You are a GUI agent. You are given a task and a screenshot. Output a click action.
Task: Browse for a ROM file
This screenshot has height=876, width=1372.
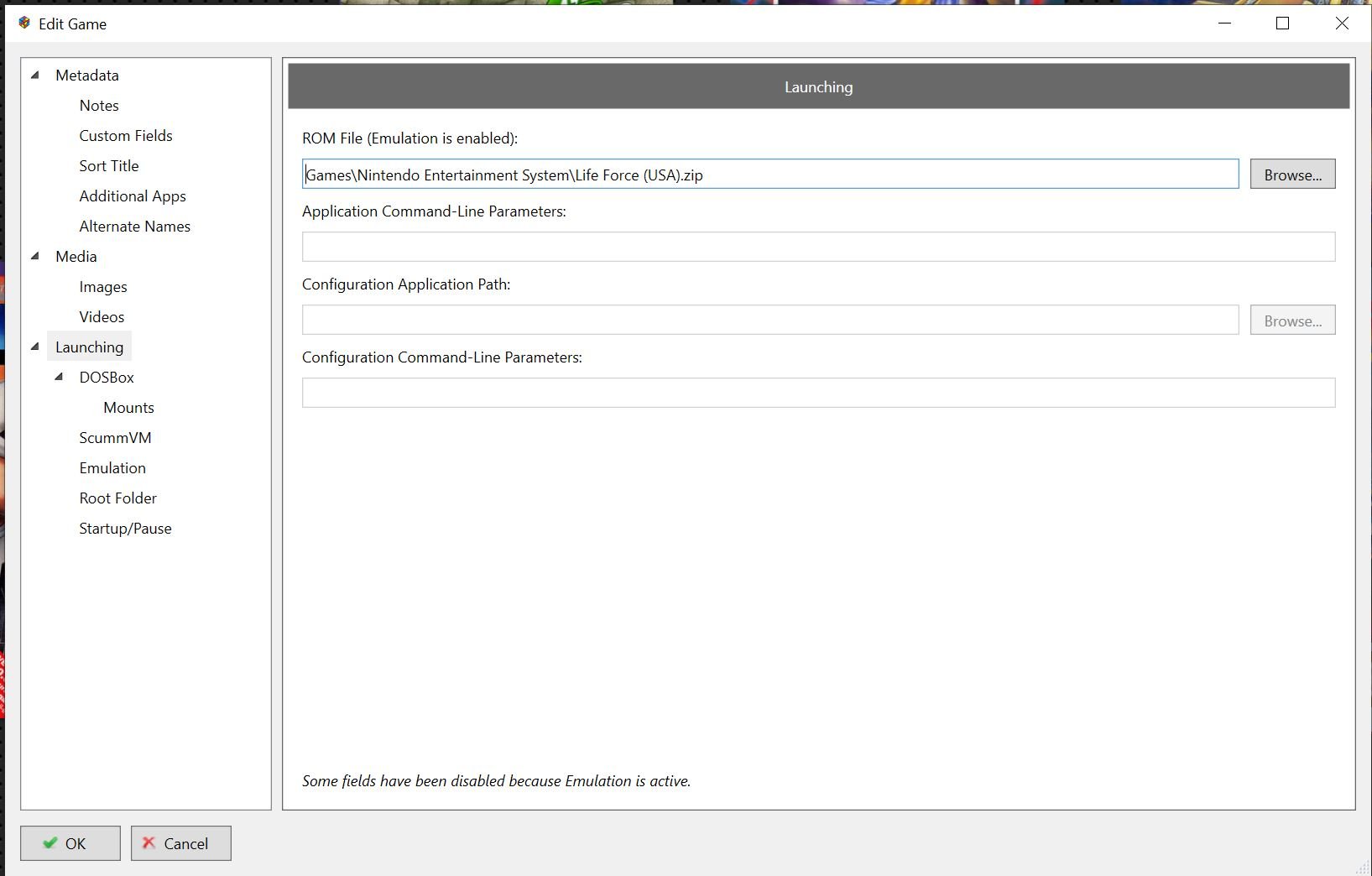pyautogui.click(x=1292, y=174)
